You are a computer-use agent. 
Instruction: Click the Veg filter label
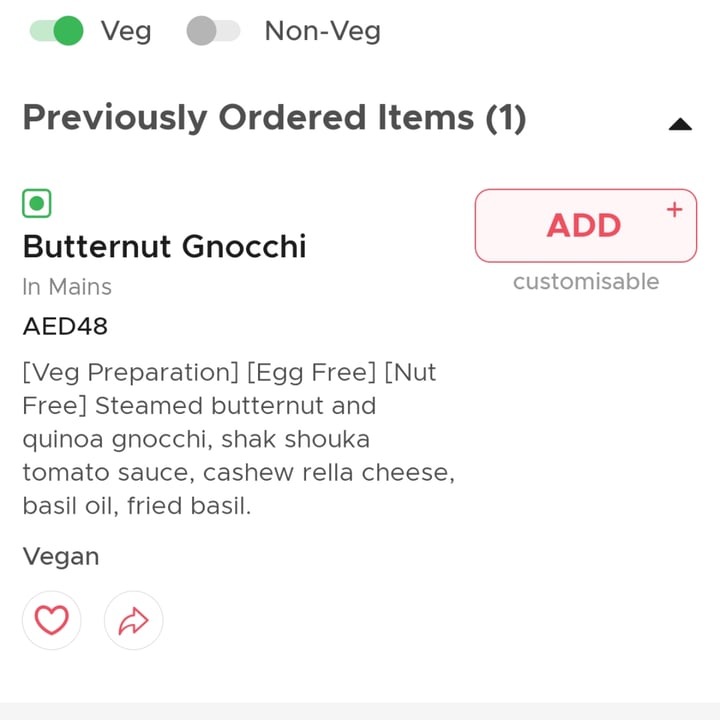(126, 31)
